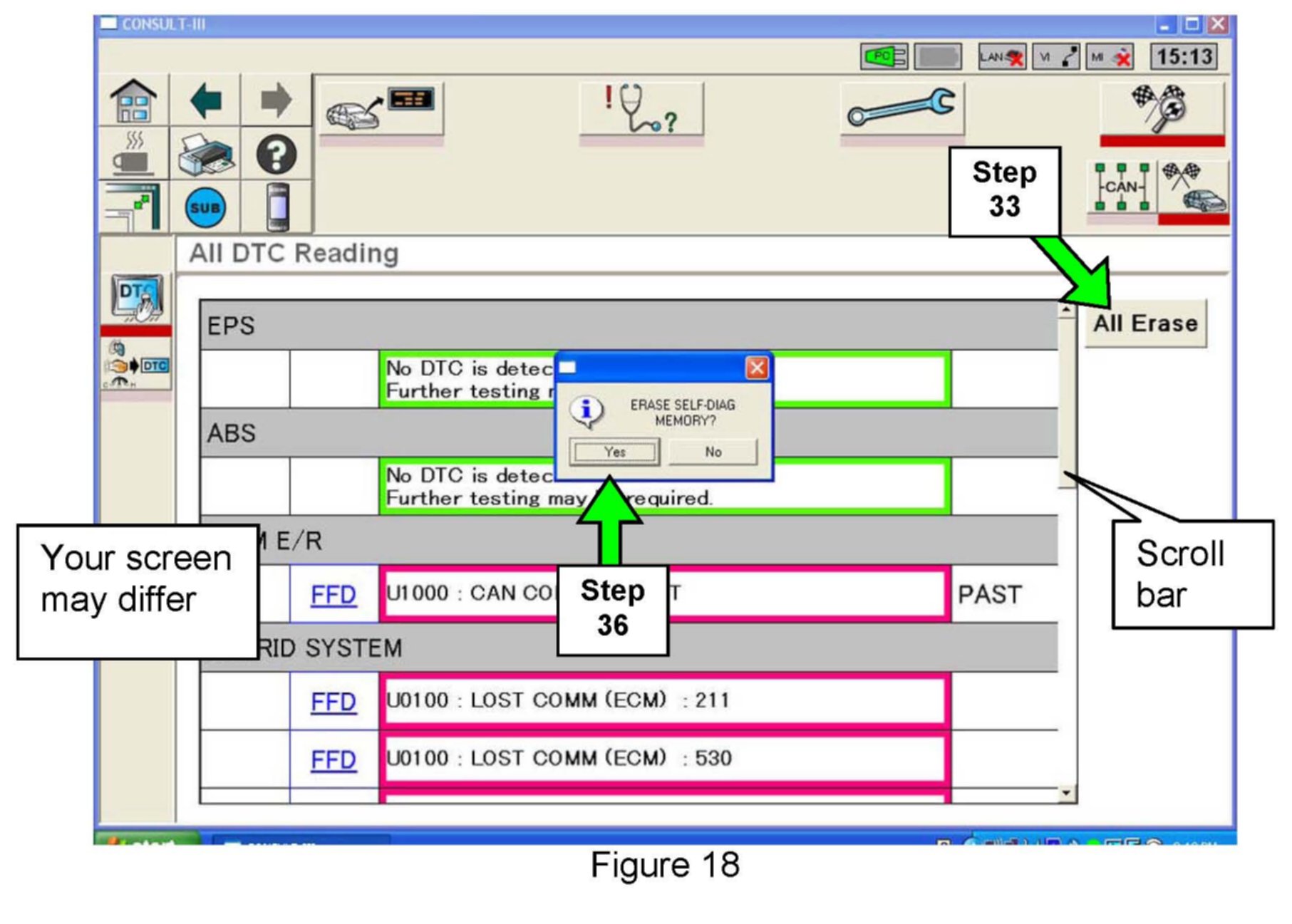
Task: Open FFD link for U1000 CAN code
Action: pyautogui.click(x=333, y=594)
